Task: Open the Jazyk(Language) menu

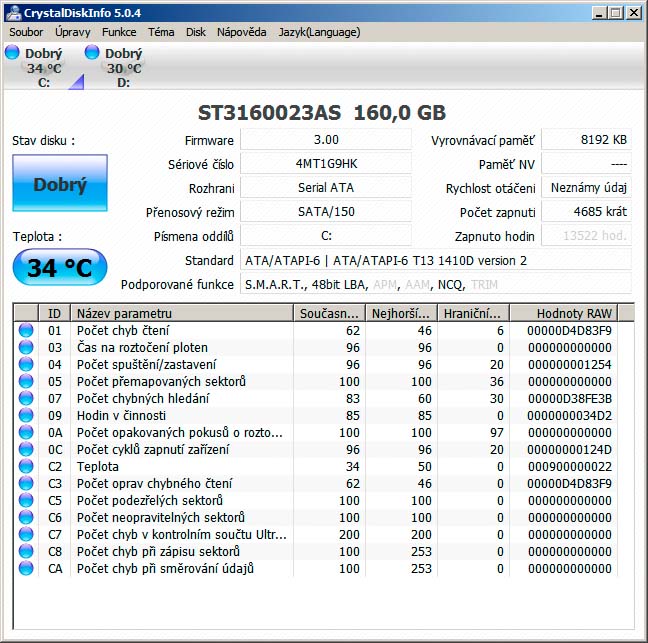Action: click(318, 32)
